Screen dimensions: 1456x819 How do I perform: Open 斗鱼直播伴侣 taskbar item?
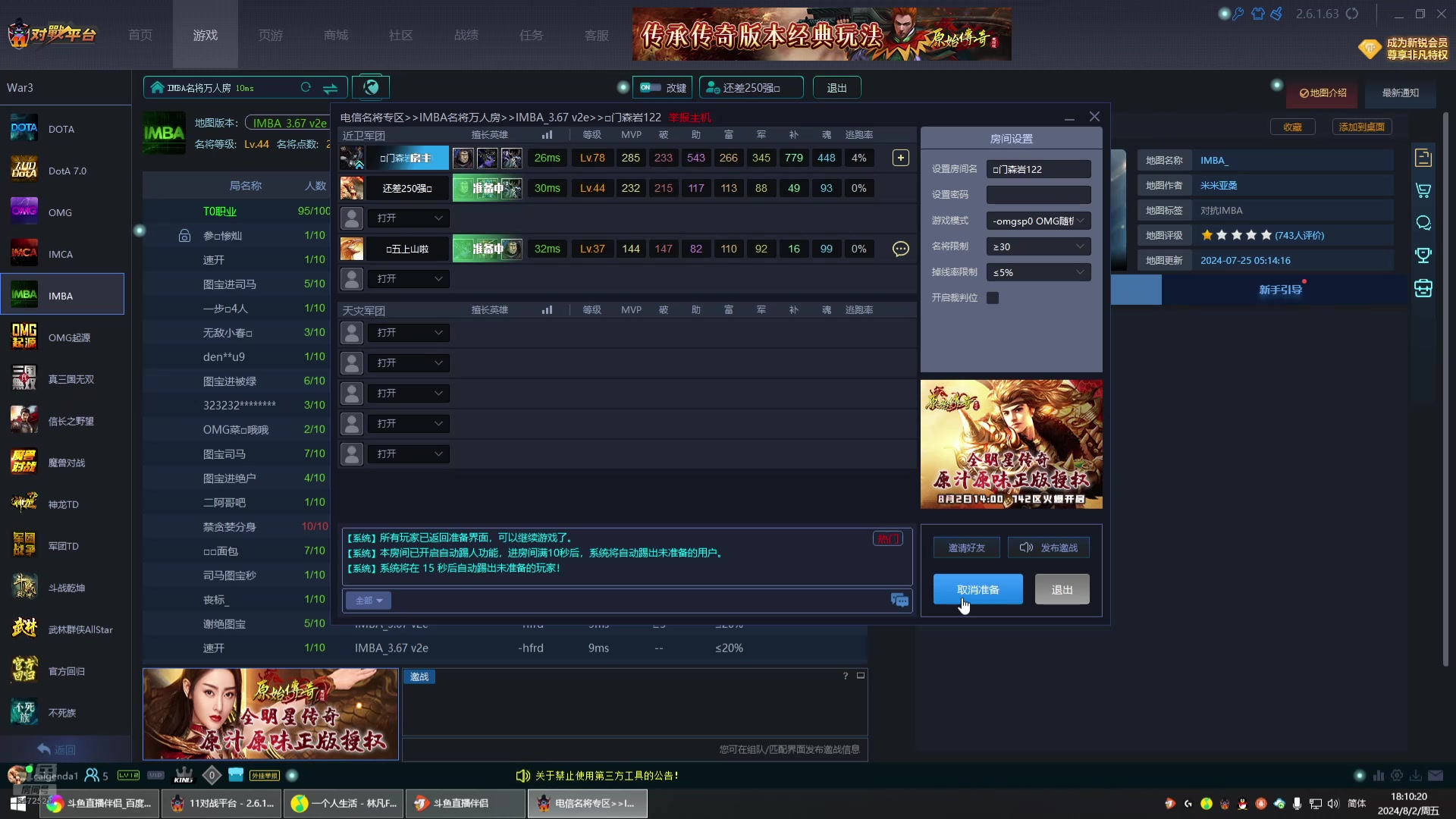(466, 803)
